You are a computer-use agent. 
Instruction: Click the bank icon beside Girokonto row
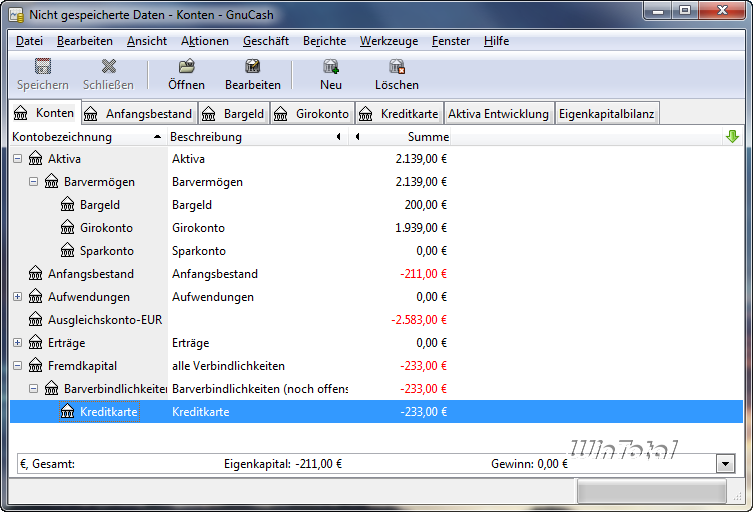[x=67, y=227]
